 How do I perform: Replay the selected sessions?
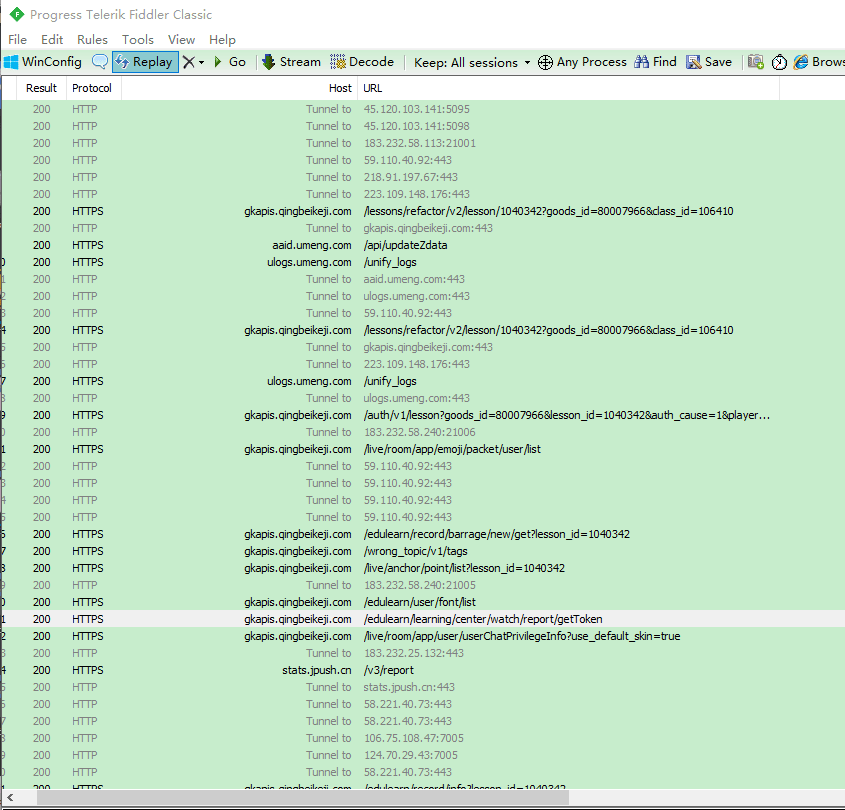click(x=145, y=62)
